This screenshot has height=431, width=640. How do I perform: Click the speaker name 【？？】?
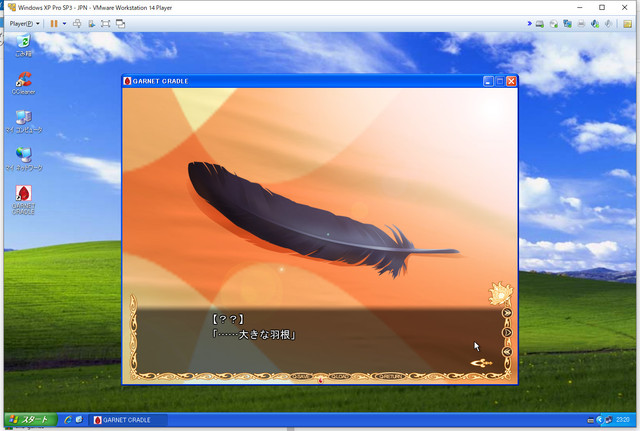pos(228,318)
